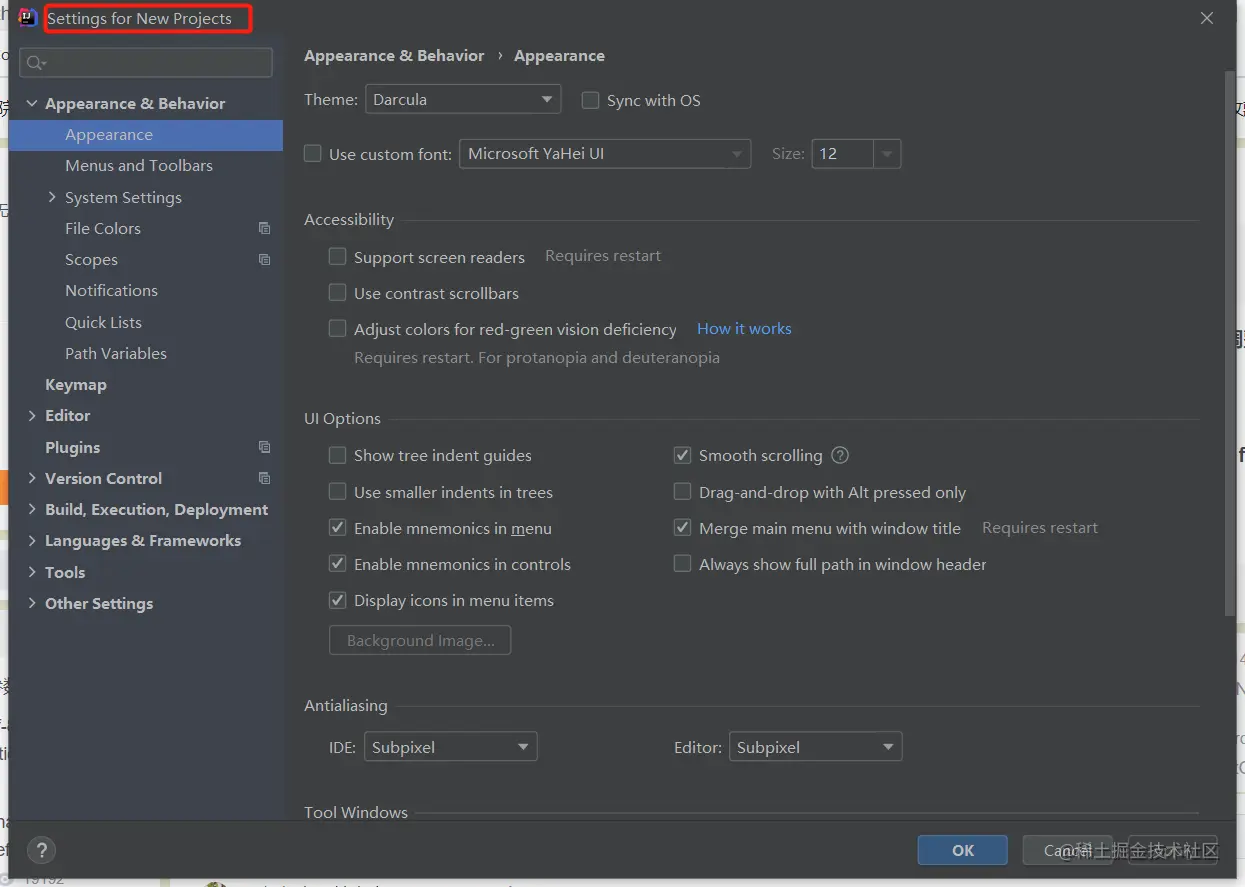
Task: Enable Adjust colors for red-green vision deficiency
Action: click(338, 329)
